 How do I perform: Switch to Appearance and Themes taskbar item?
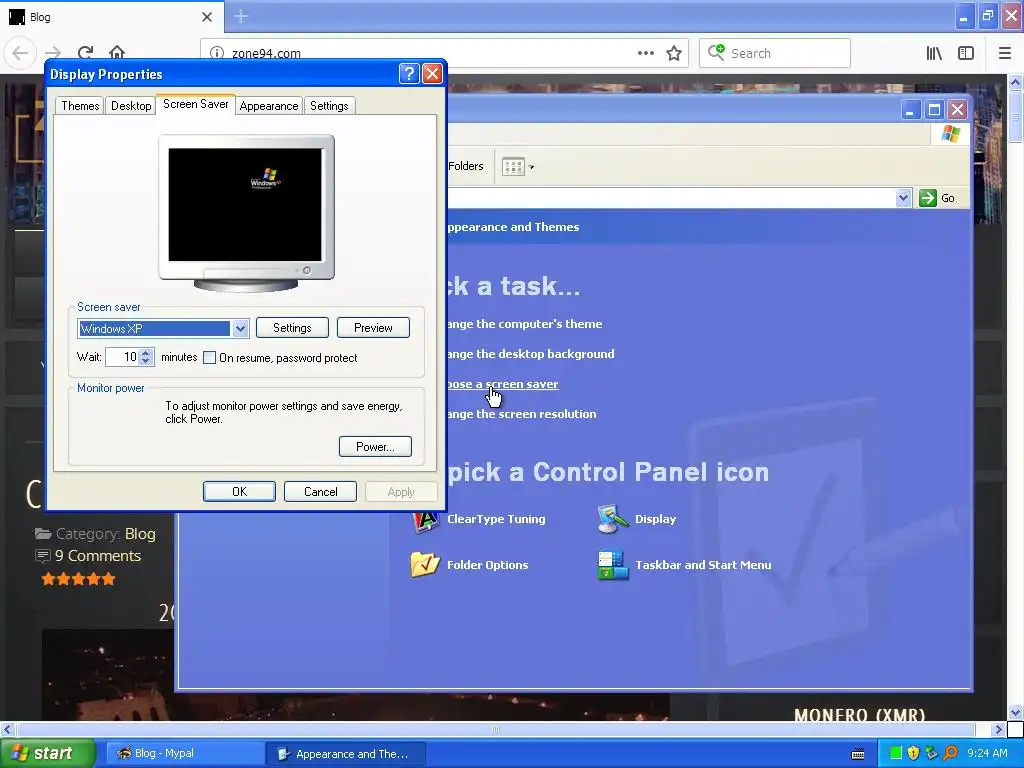click(346, 754)
